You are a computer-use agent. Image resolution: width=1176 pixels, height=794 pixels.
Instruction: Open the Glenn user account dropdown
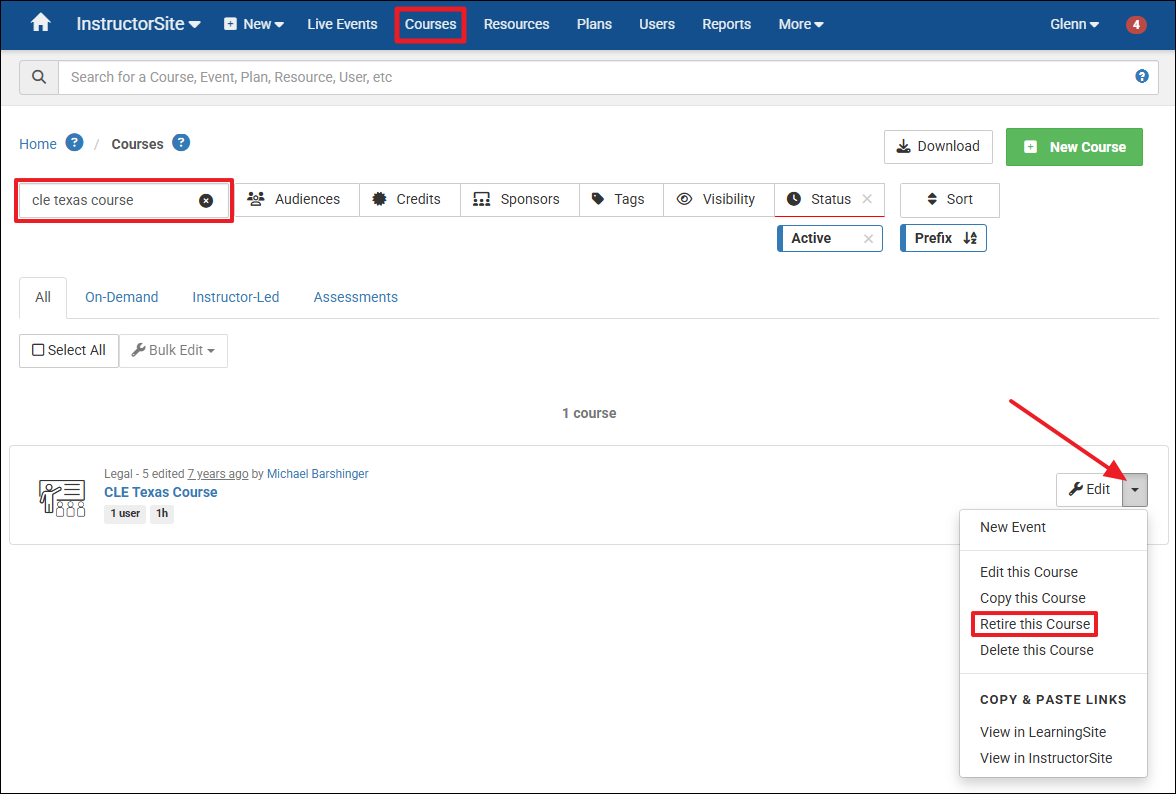click(x=1074, y=24)
